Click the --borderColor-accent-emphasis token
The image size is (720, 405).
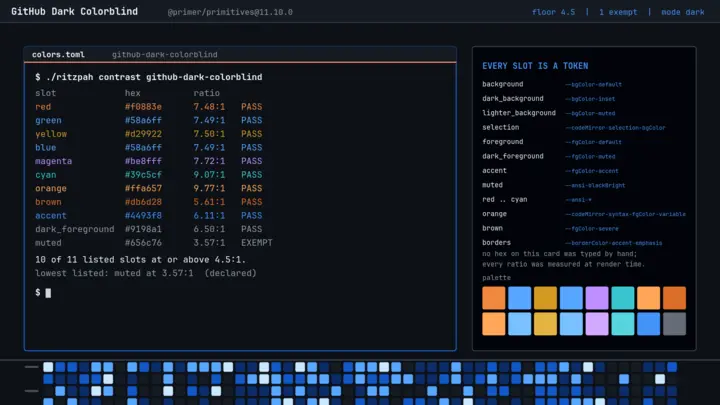pyautogui.click(x=614, y=243)
